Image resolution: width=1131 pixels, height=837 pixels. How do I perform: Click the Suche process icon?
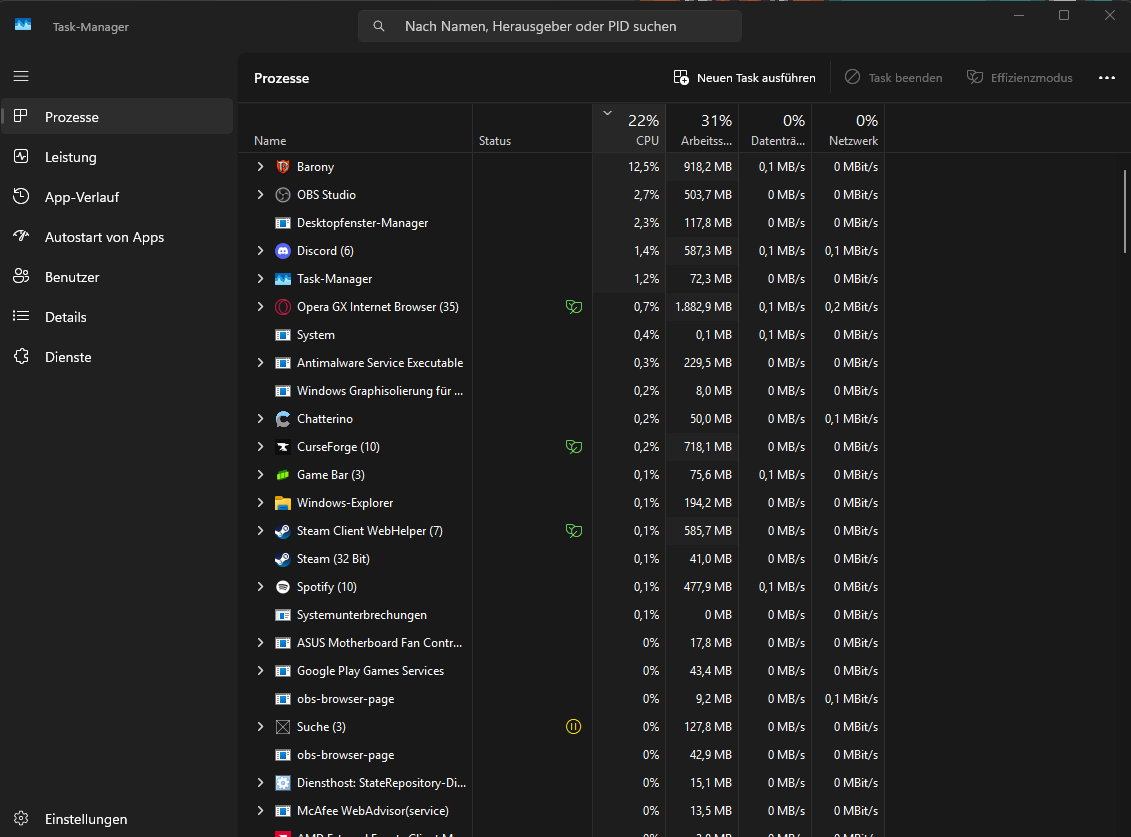click(x=283, y=727)
